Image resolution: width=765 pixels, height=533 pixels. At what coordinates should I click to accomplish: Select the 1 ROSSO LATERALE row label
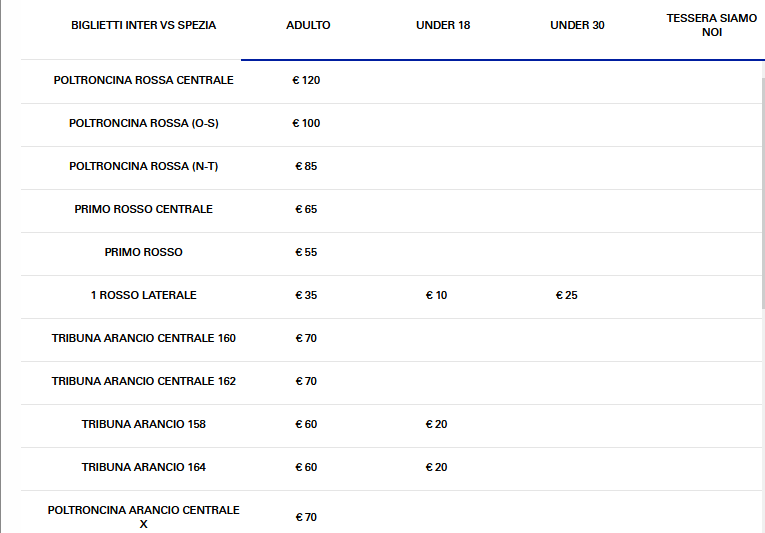tap(143, 295)
